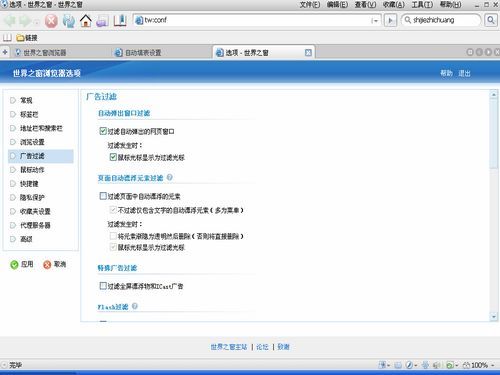Add a new tab with plus icon
The width and height of the screenshot is (500, 375).
5,52
